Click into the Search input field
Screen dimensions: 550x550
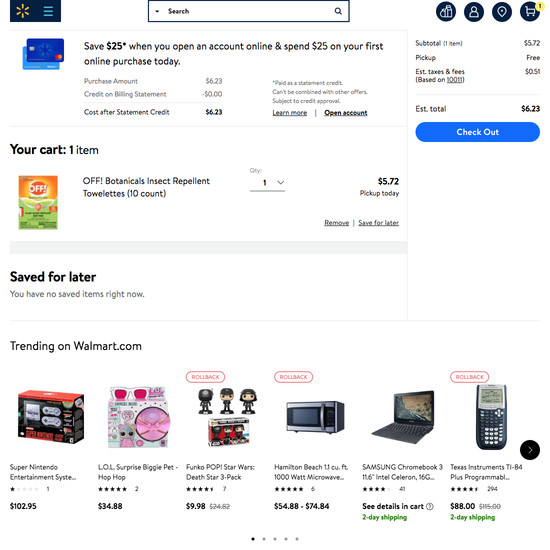(x=248, y=11)
